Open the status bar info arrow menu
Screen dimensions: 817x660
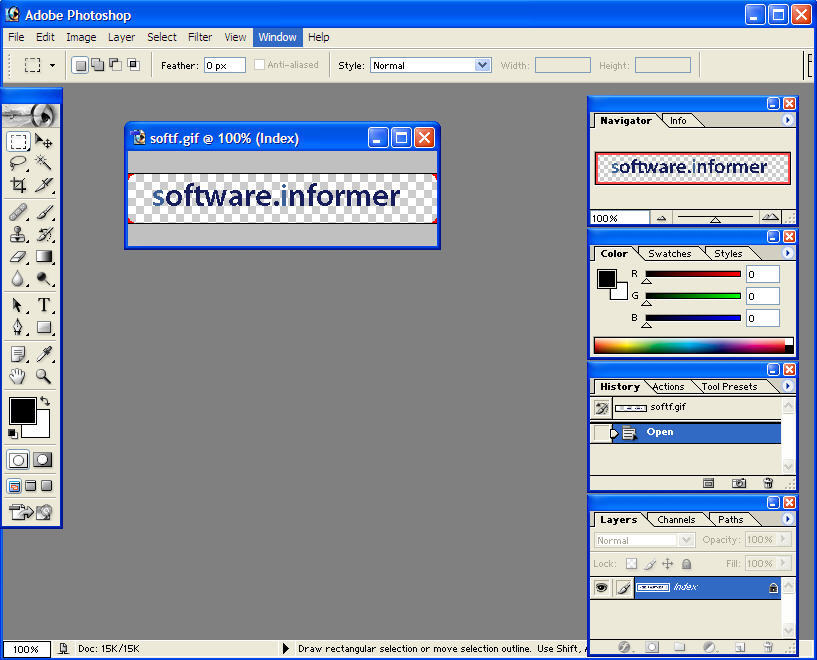[285, 649]
